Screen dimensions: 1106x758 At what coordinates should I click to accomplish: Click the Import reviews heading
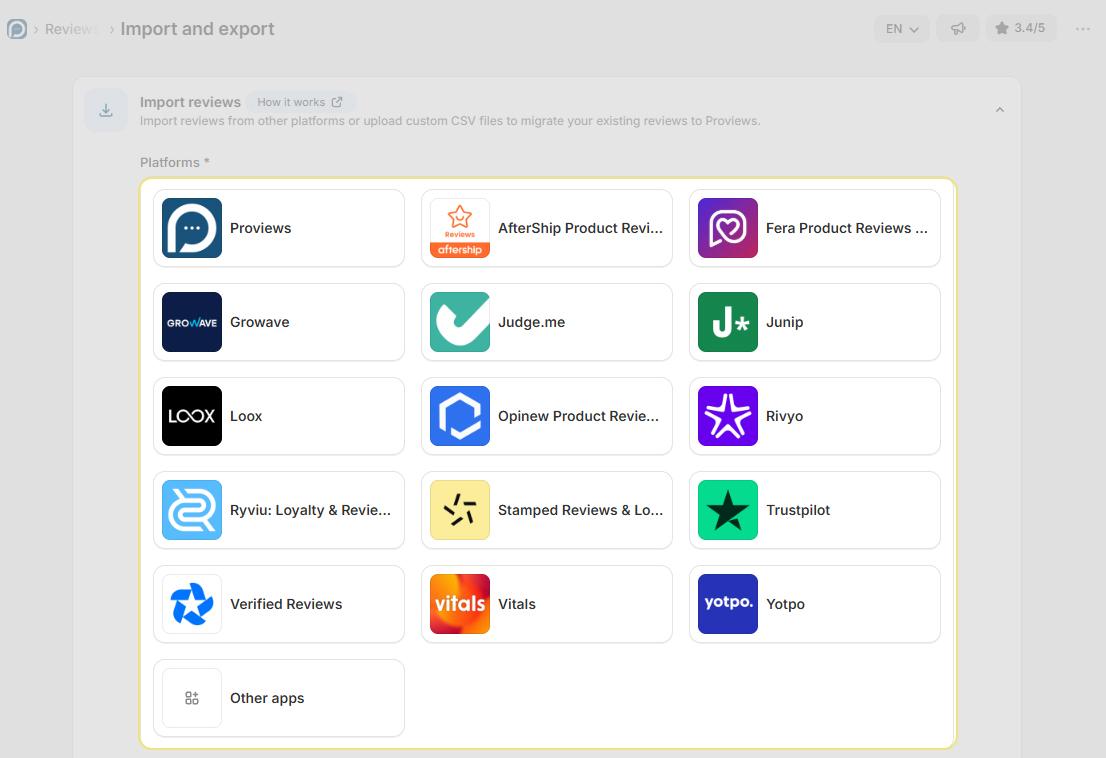[190, 102]
